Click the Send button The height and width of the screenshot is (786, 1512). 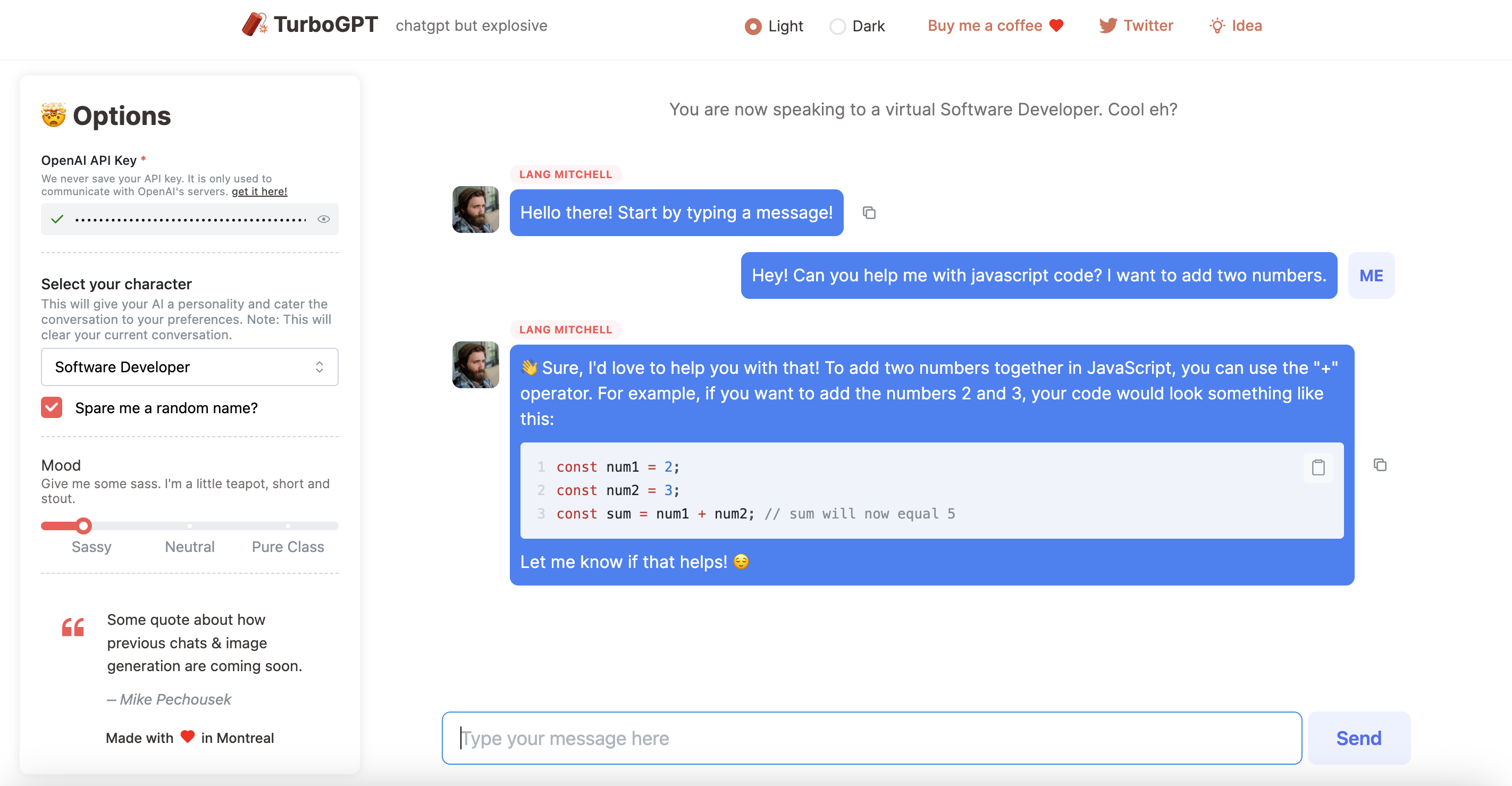point(1359,738)
